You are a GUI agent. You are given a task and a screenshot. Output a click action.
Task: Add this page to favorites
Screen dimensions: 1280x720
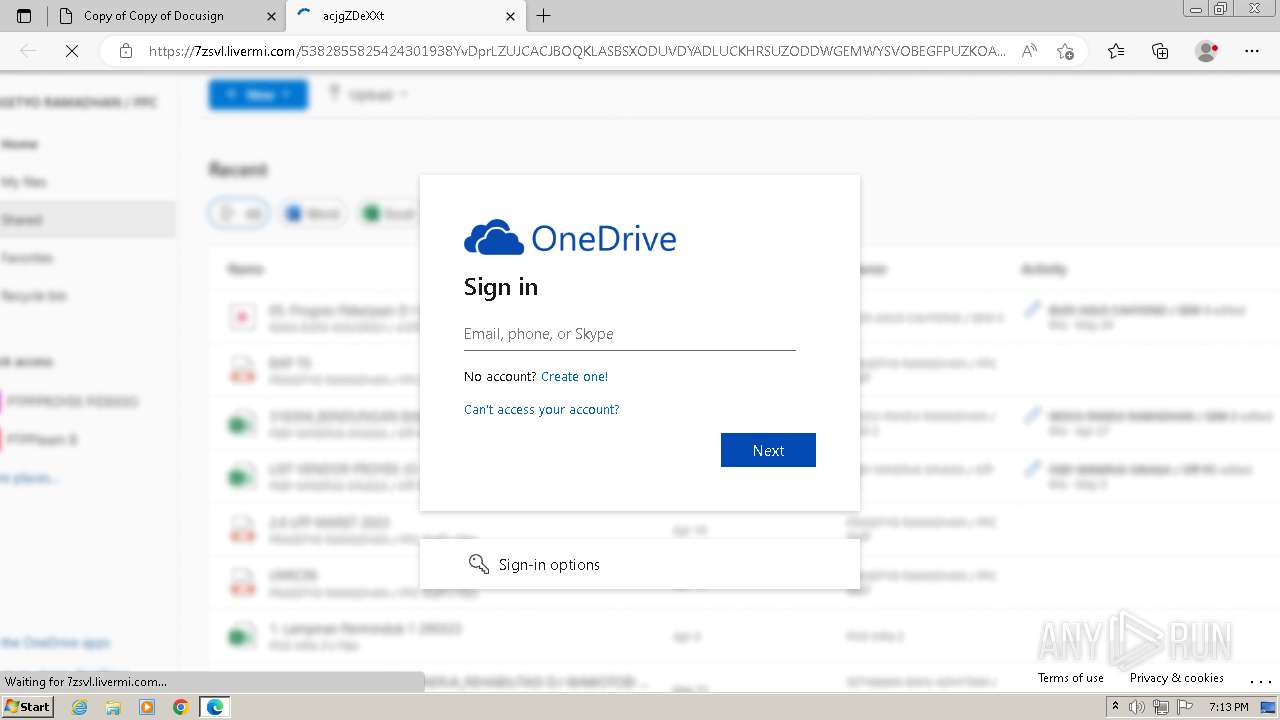click(x=1065, y=51)
